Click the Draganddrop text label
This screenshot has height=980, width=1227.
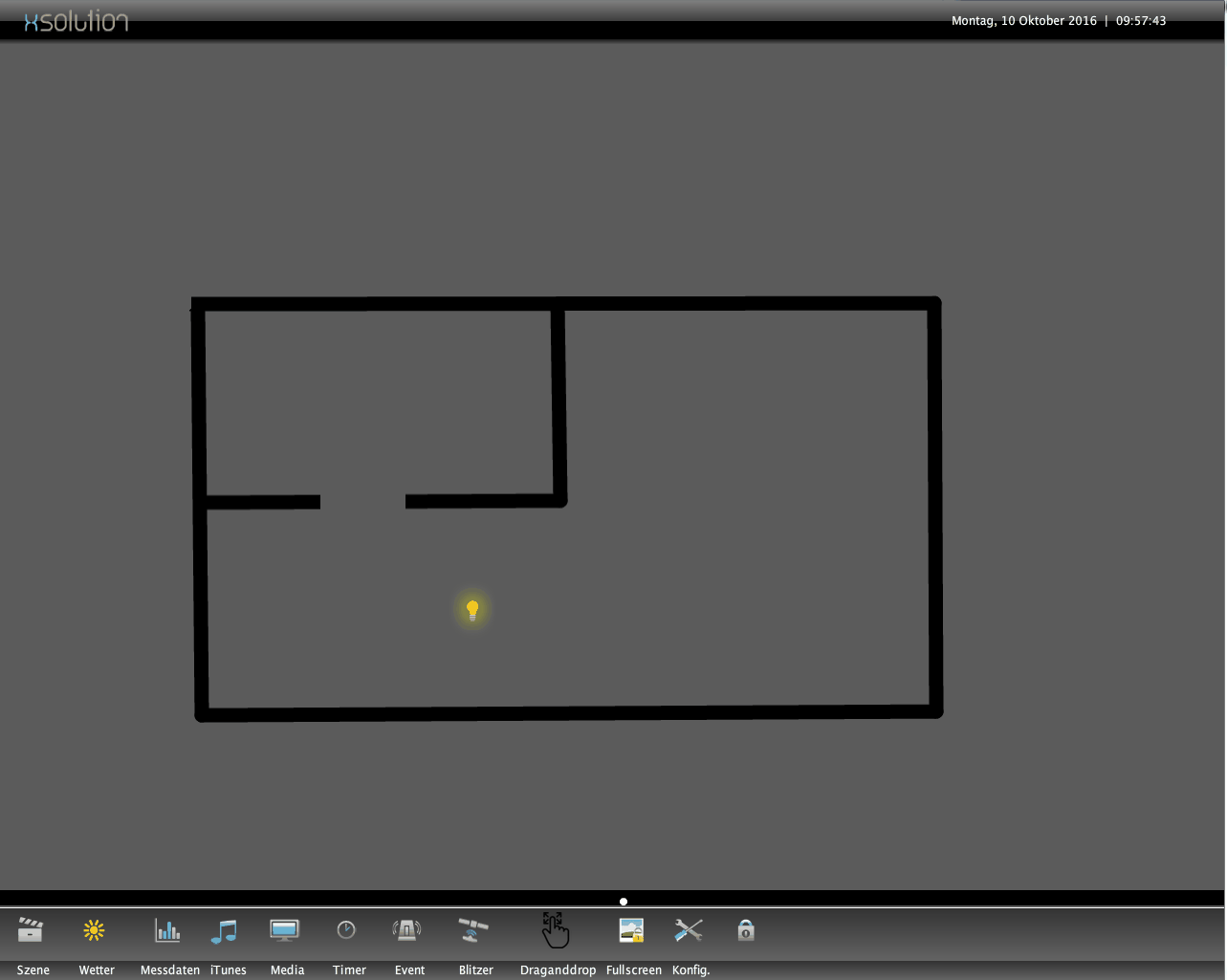(558, 969)
